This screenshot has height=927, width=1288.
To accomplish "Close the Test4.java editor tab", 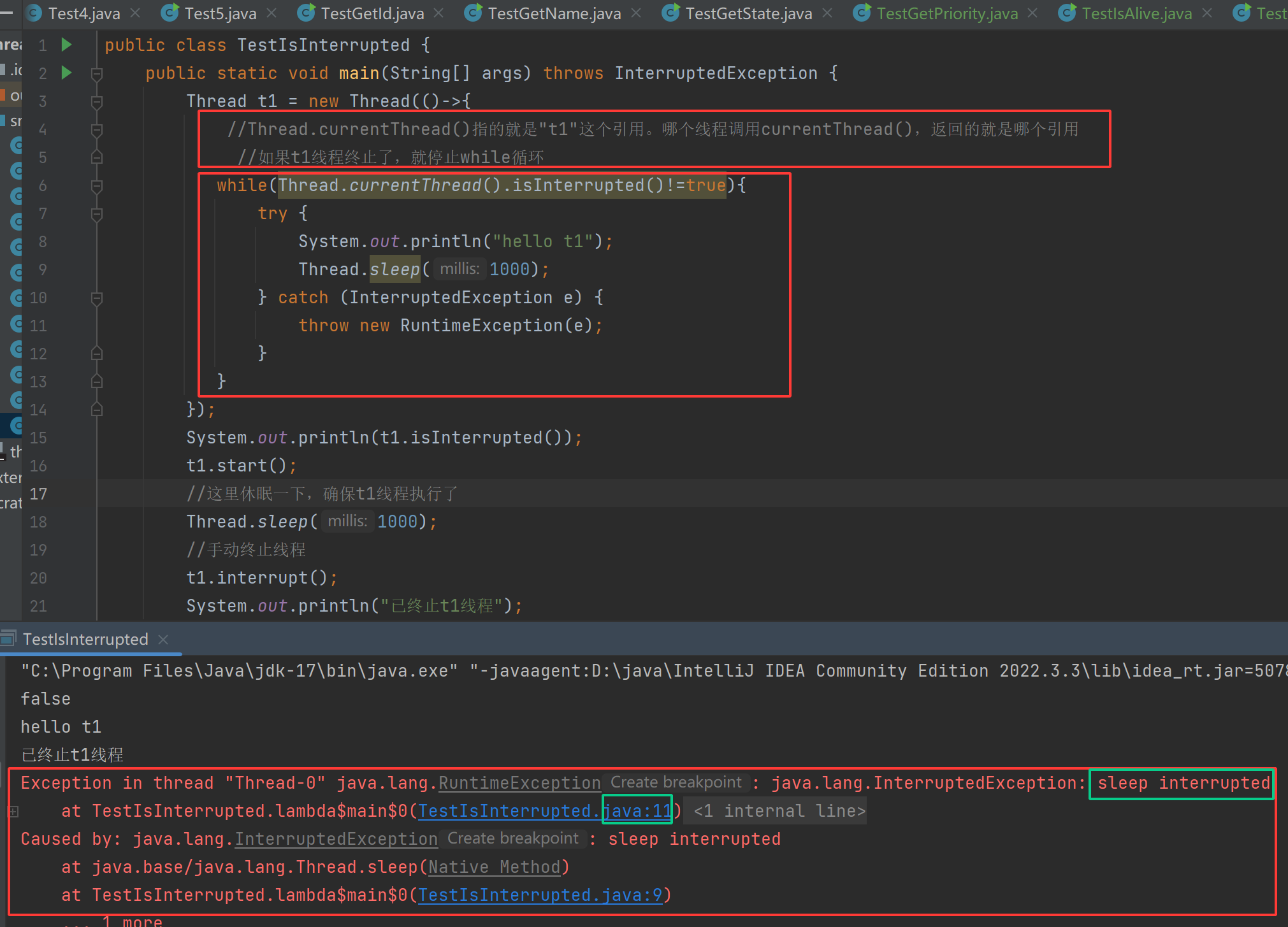I will (135, 13).
